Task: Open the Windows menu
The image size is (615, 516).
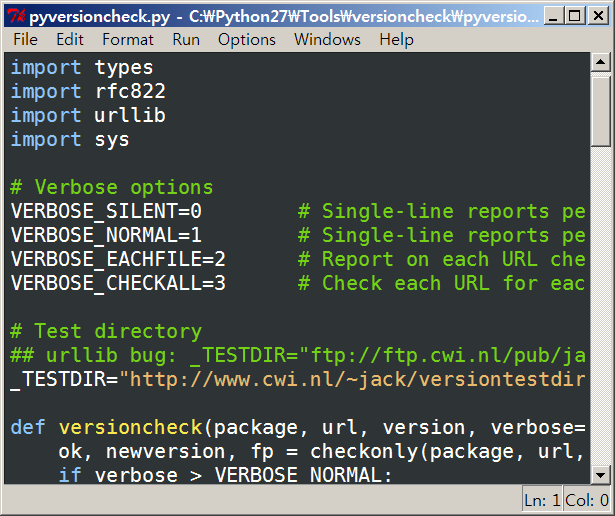Action: click(x=327, y=40)
